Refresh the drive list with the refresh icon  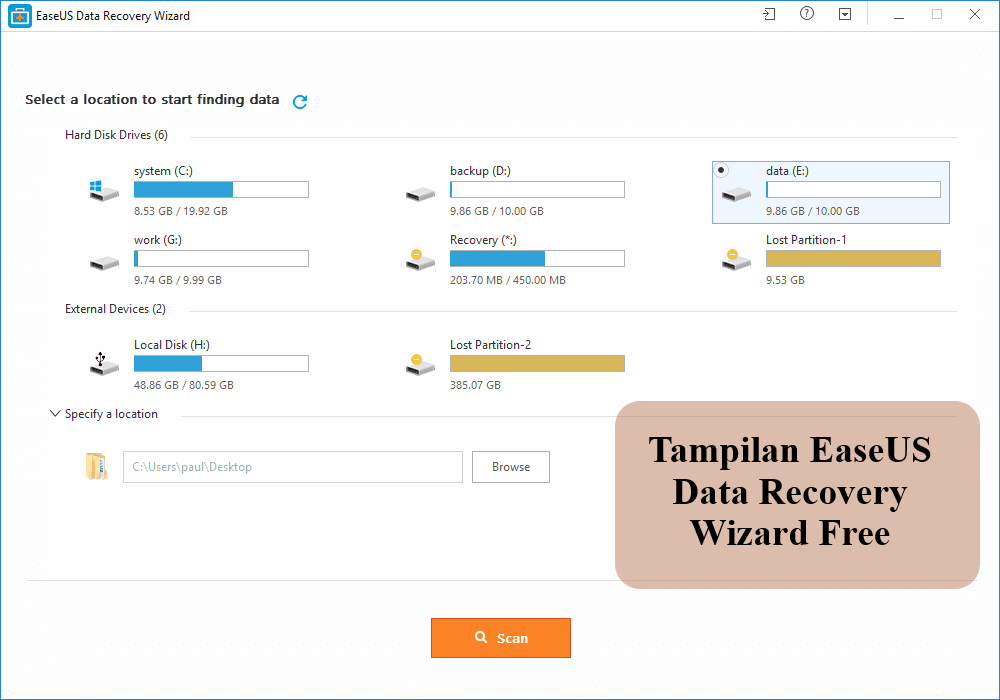click(x=300, y=101)
